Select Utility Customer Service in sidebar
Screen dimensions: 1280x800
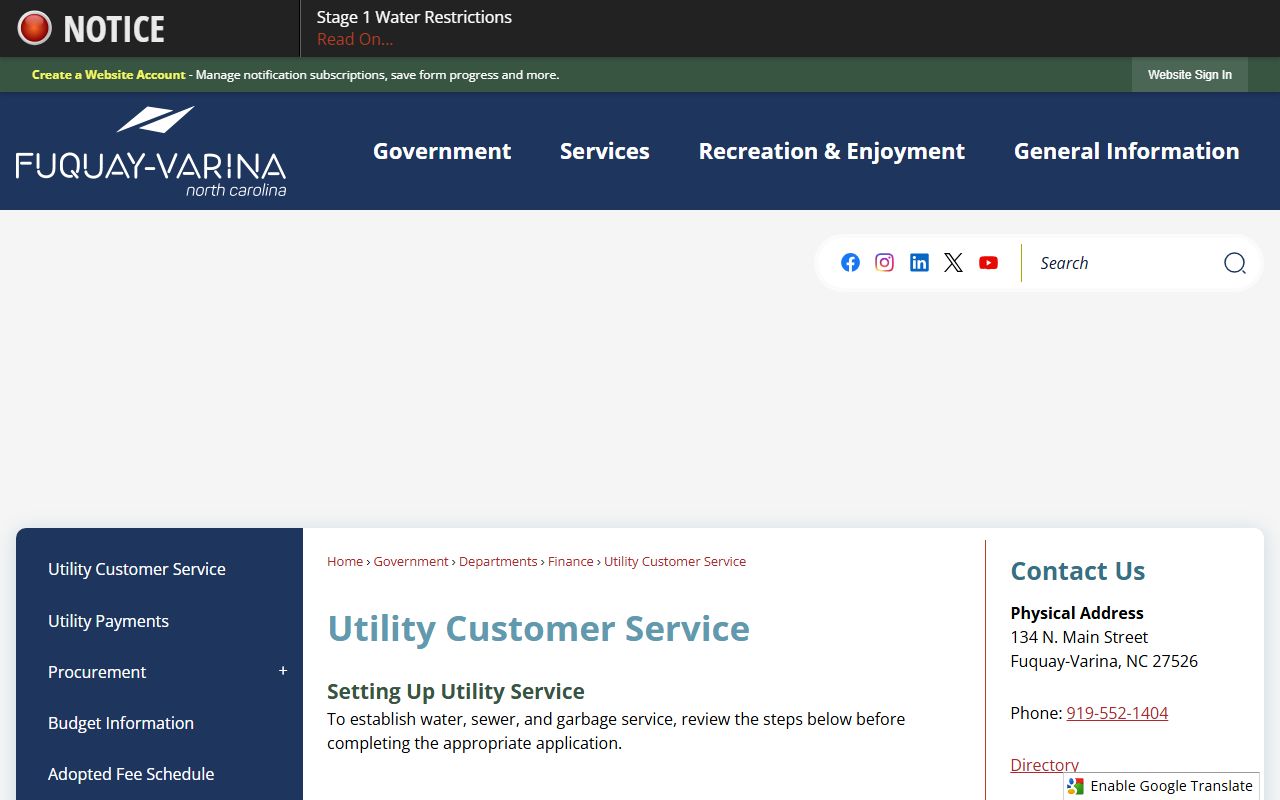137,569
